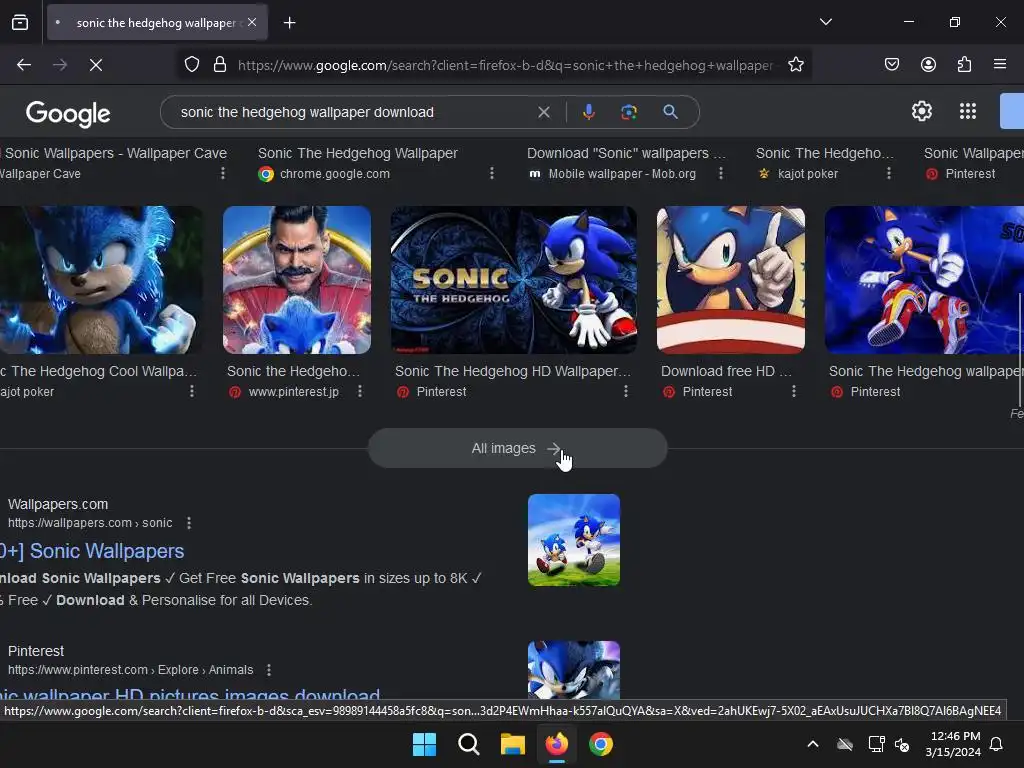The width and height of the screenshot is (1024, 768).
Task: Close the sonic the hedgehog wallpaper tab
Action: 252,22
